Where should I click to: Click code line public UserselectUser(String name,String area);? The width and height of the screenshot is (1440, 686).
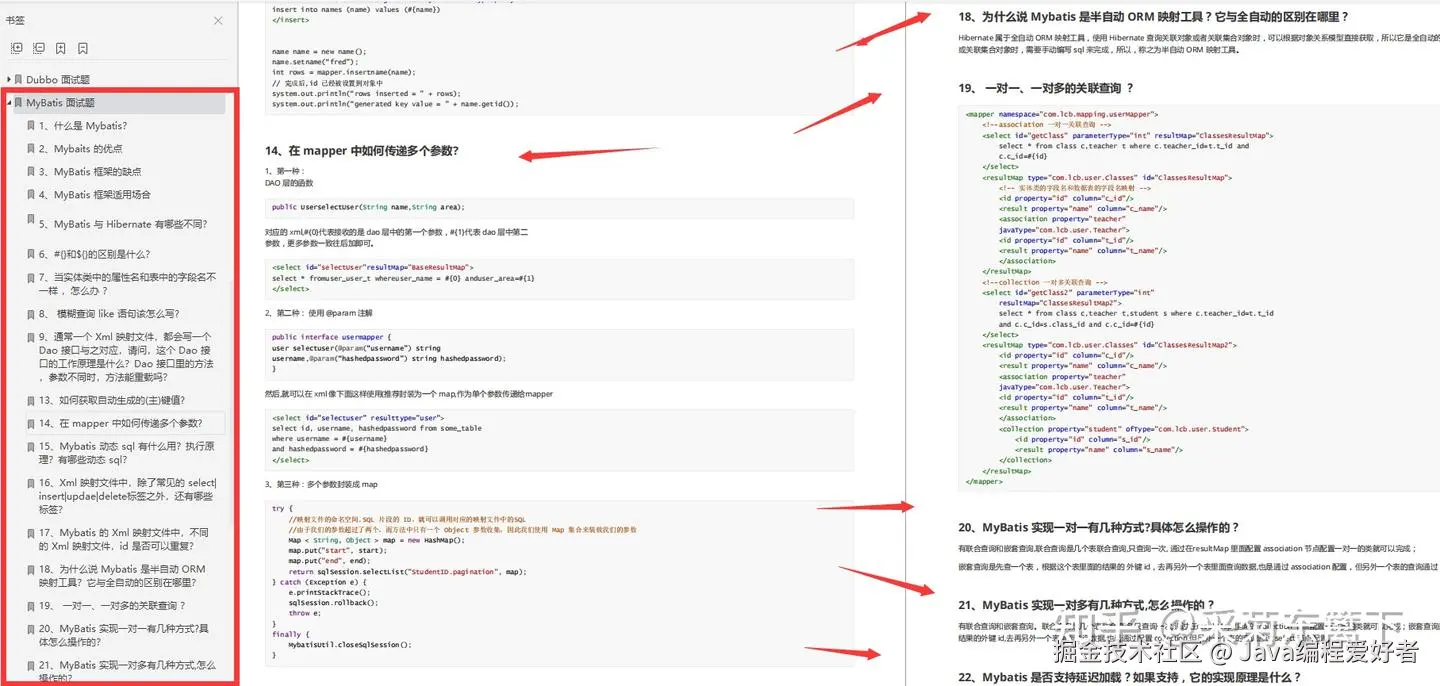(x=368, y=207)
